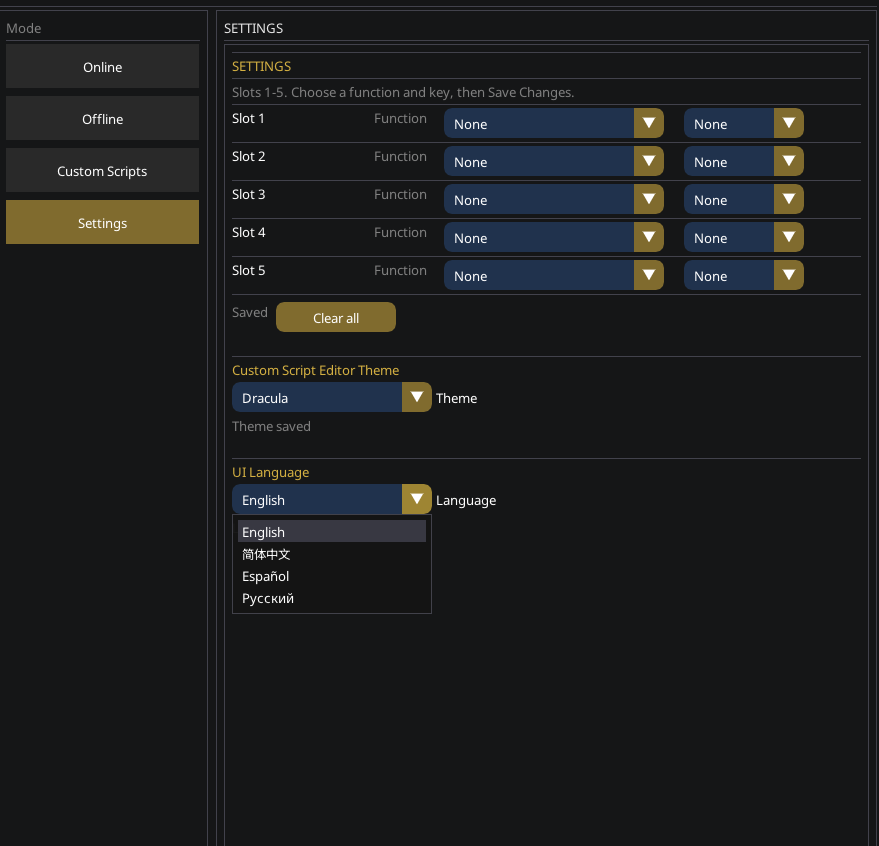
Task: Click the Slot 4 Function dropdown arrow
Action: click(649, 237)
